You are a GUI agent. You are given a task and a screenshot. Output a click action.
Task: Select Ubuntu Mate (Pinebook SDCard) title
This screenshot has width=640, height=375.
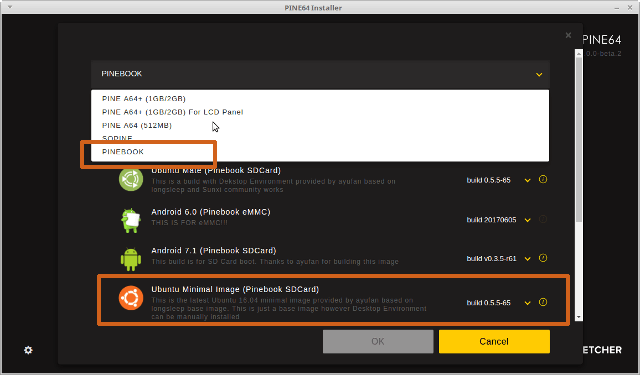(x=216, y=171)
